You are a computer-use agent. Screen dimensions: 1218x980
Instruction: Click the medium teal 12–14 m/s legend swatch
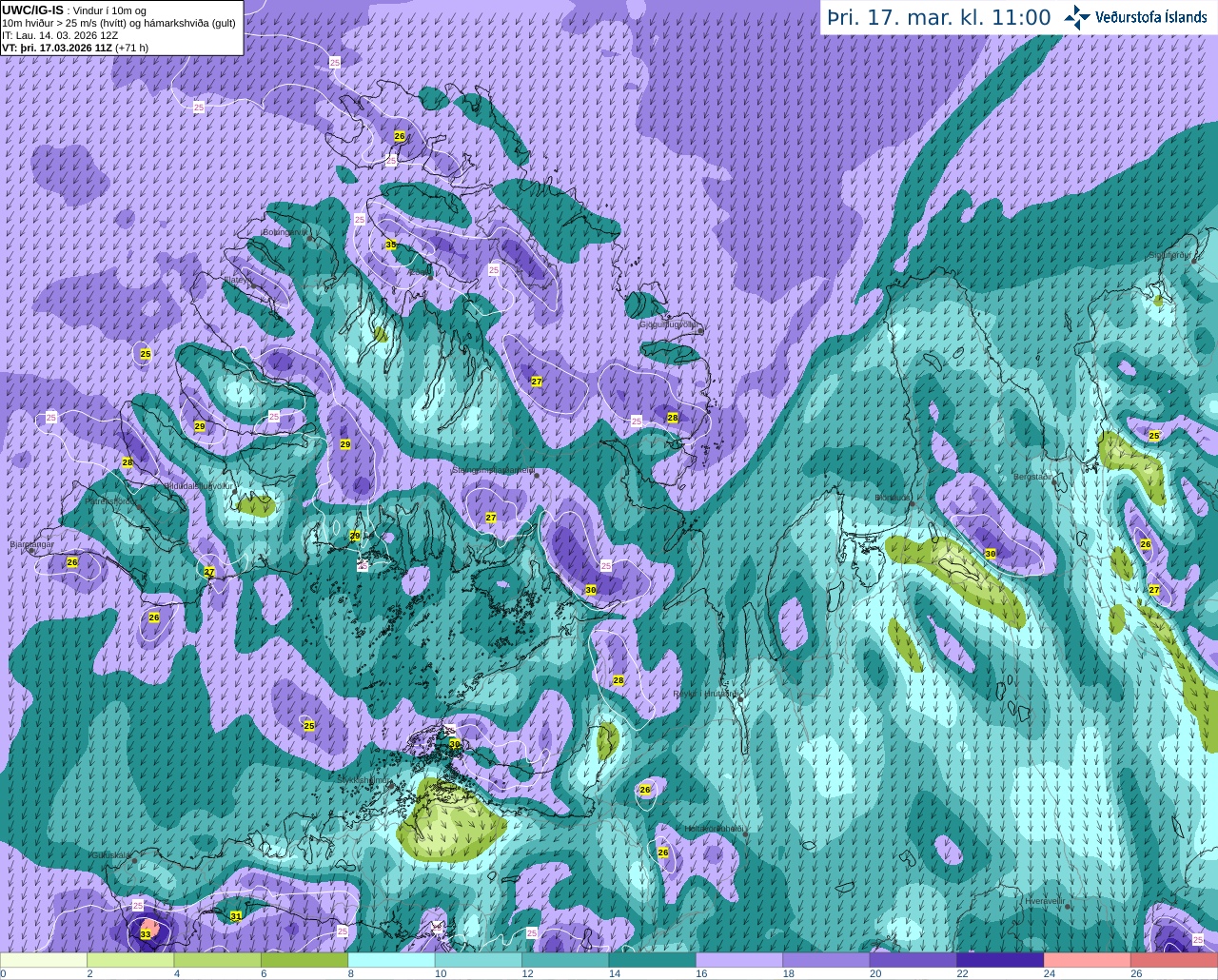pos(566,960)
